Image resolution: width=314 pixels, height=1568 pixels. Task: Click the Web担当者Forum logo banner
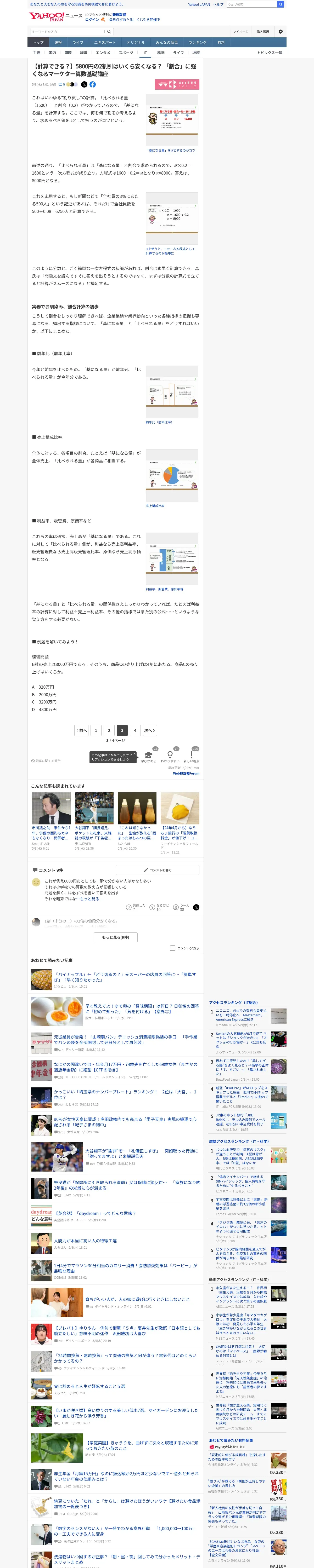(177, 85)
